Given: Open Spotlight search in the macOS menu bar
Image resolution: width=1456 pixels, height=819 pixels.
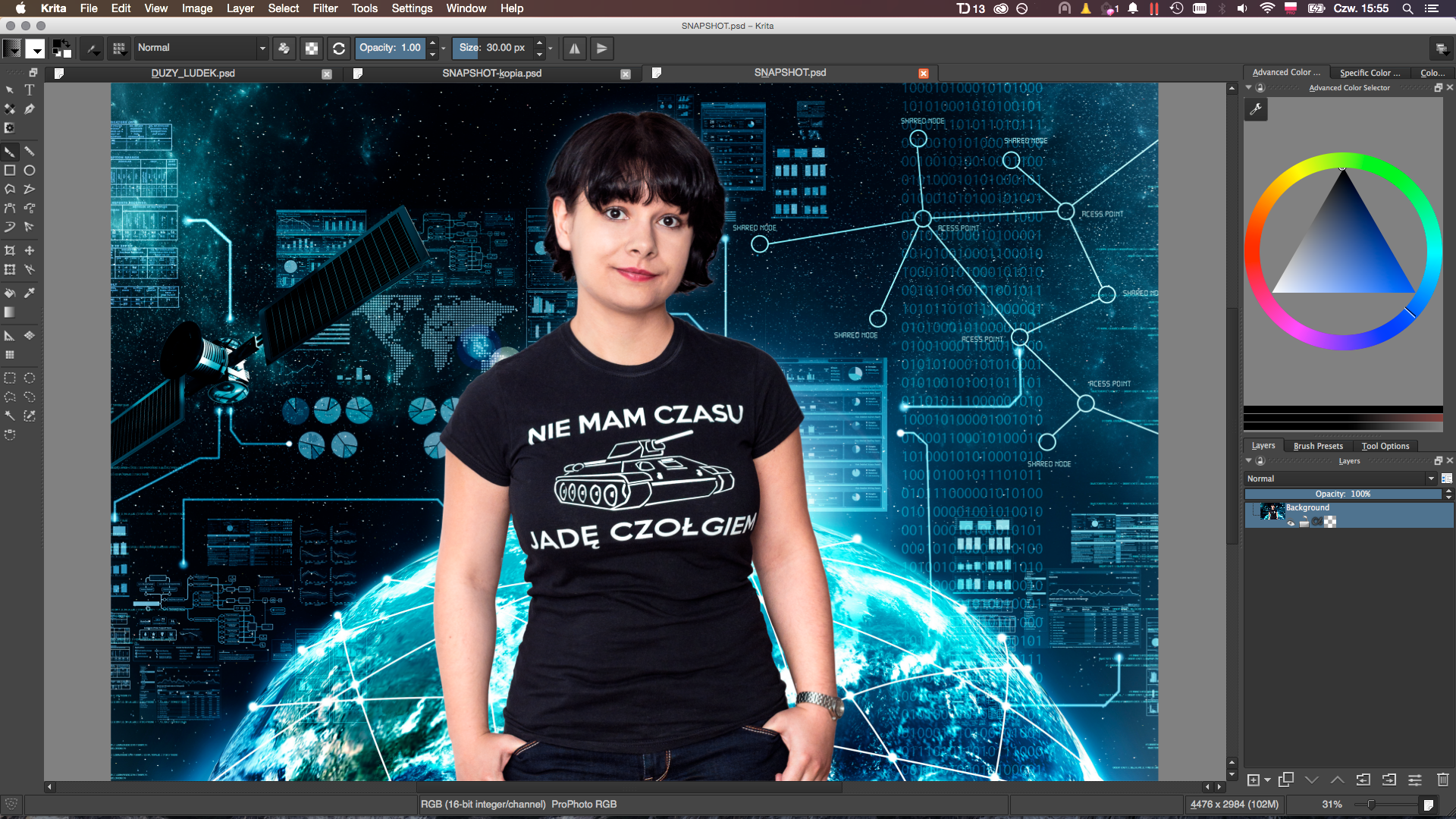Looking at the screenshot, I should (1407, 8).
